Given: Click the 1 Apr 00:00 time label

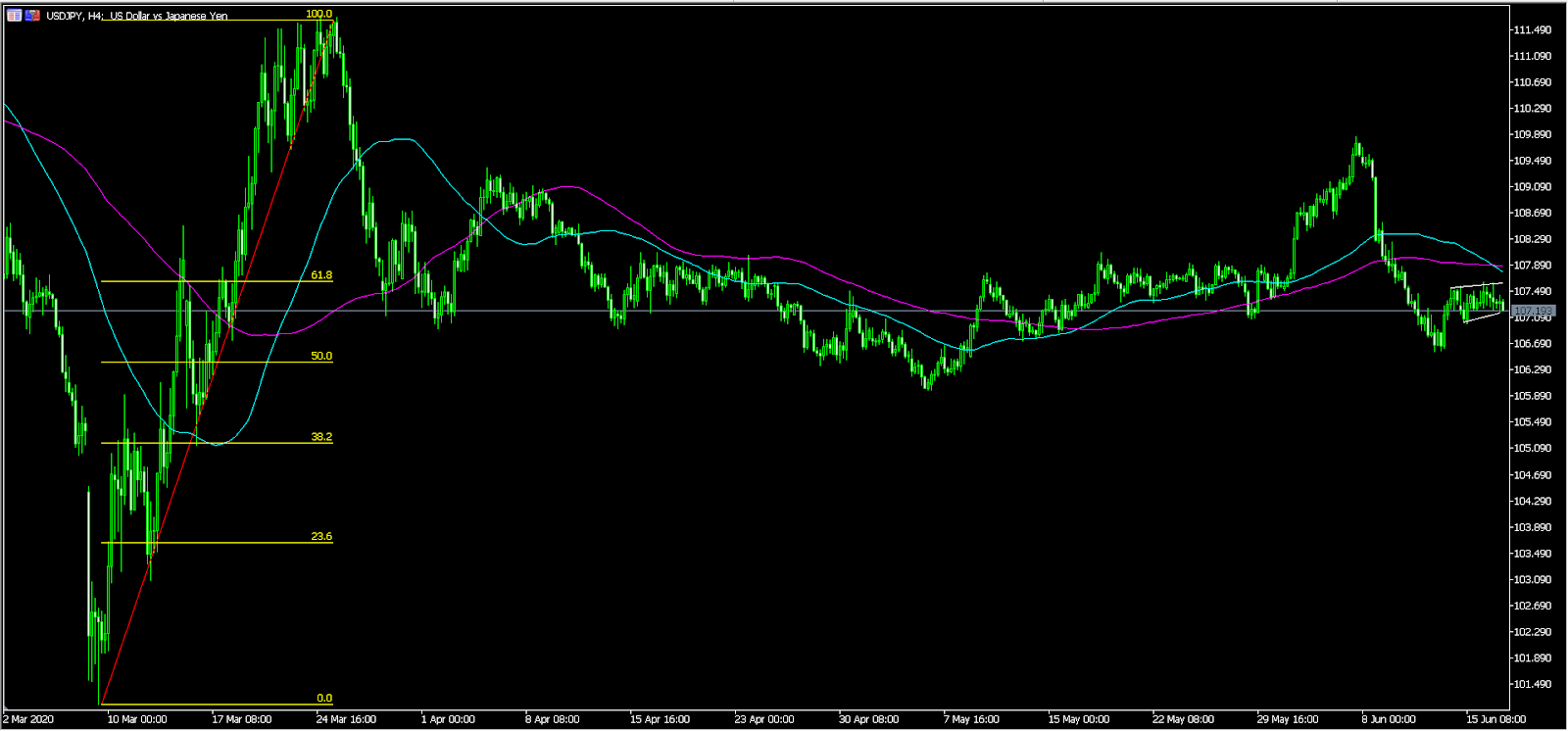Looking at the screenshot, I should click(448, 719).
